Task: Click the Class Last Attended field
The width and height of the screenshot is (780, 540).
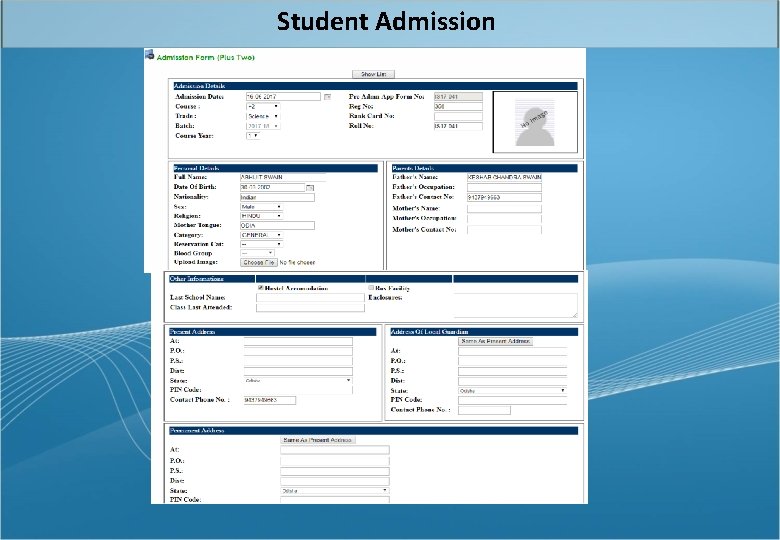Action: tap(310, 308)
